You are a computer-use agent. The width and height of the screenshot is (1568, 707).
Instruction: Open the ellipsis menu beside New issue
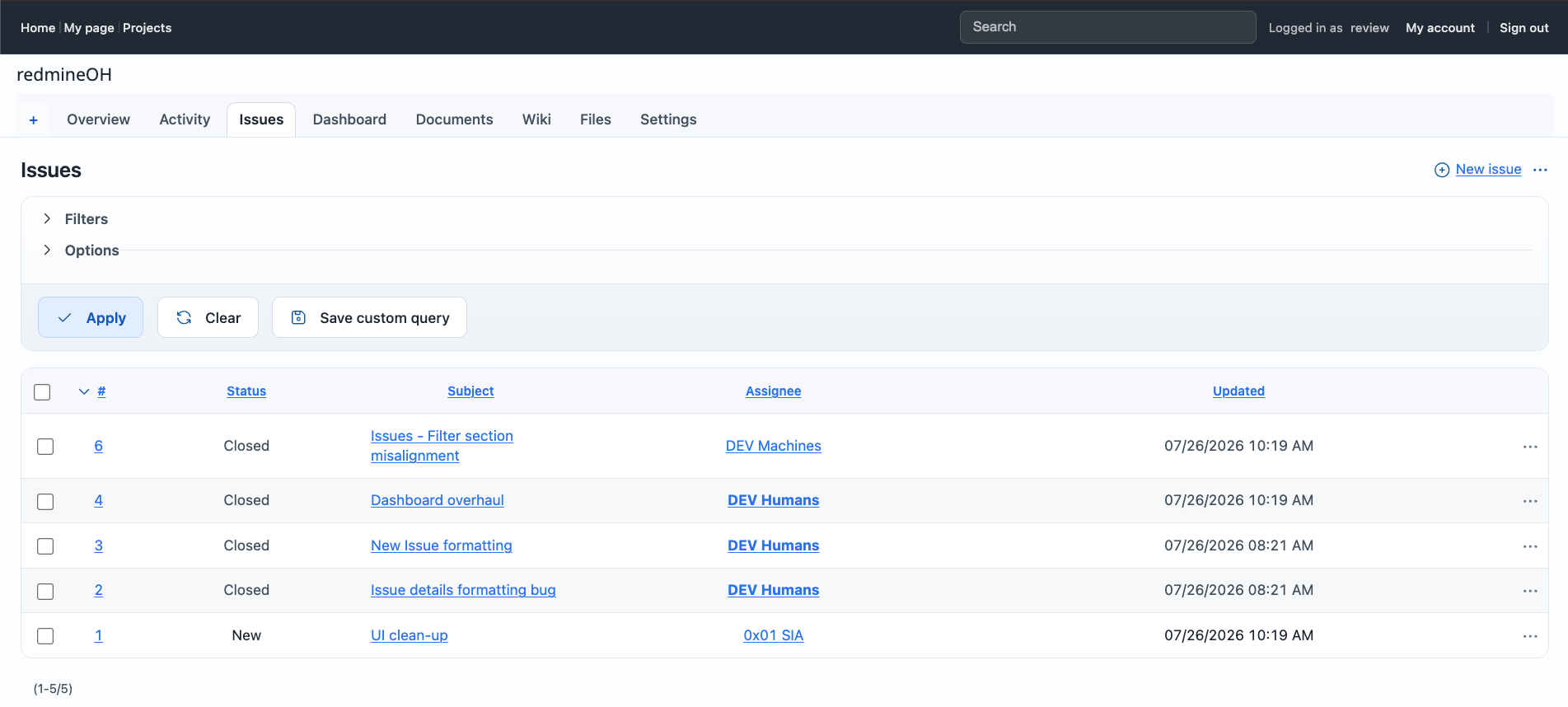coord(1540,170)
